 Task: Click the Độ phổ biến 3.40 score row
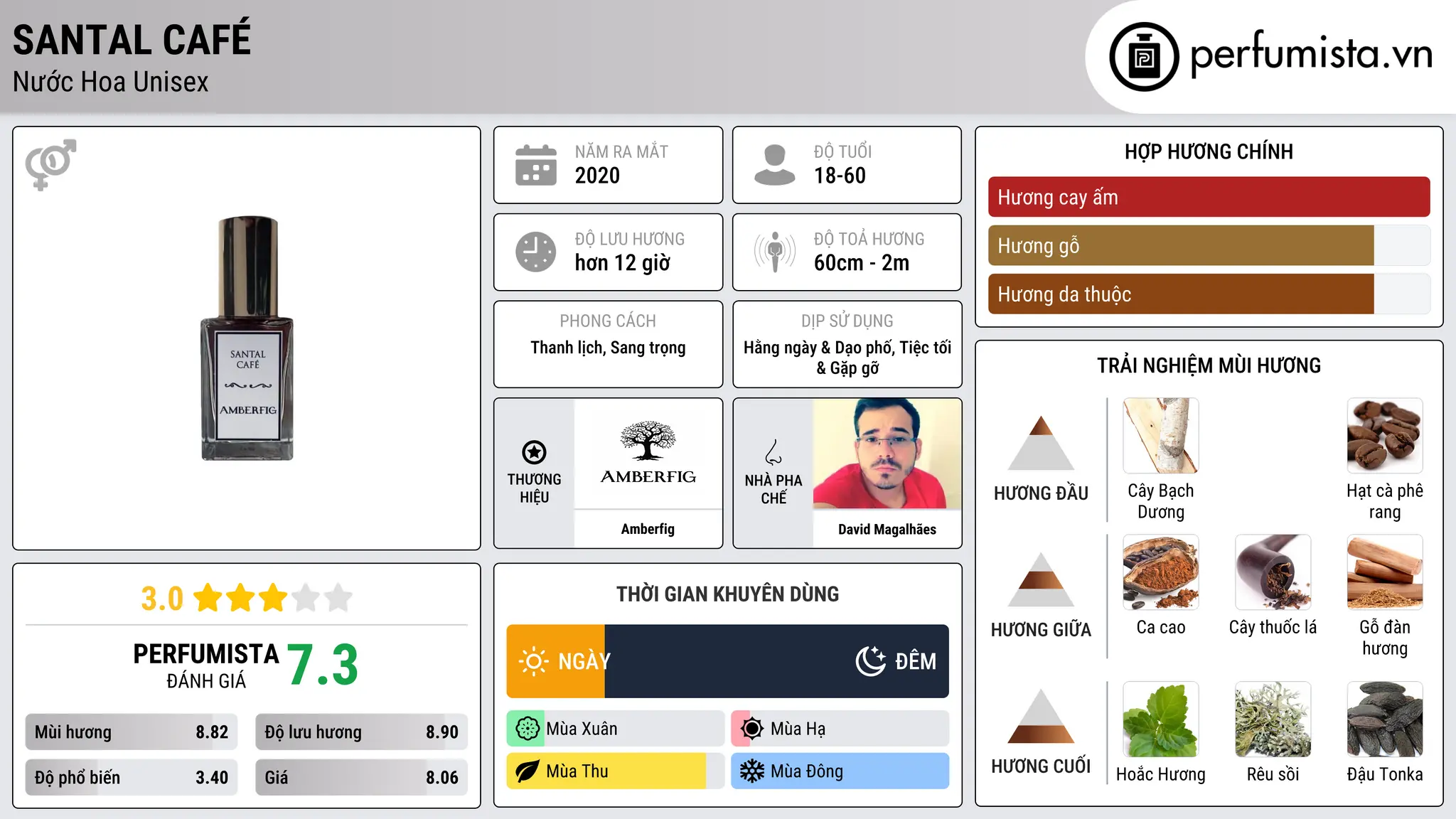point(132,777)
